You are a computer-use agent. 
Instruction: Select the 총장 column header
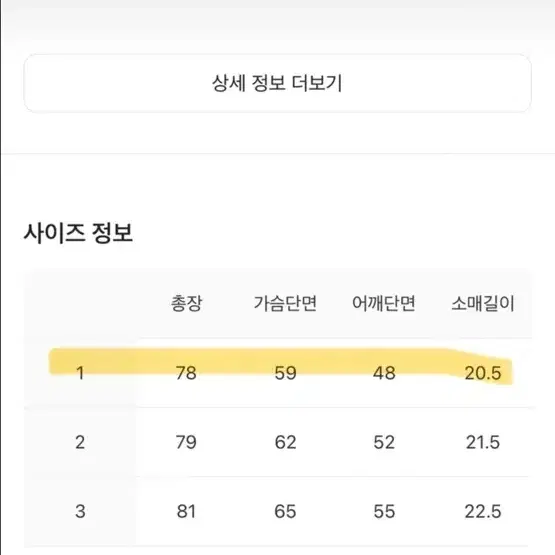point(187,303)
